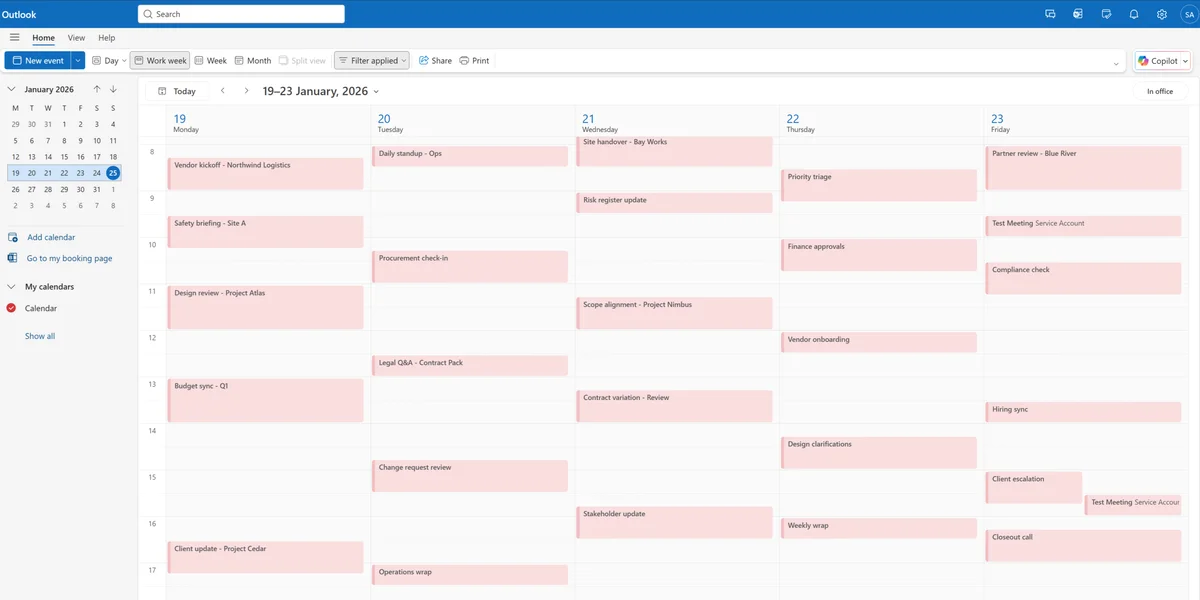Click the SA account avatar
The width and height of the screenshot is (1200, 600).
click(x=1188, y=13)
